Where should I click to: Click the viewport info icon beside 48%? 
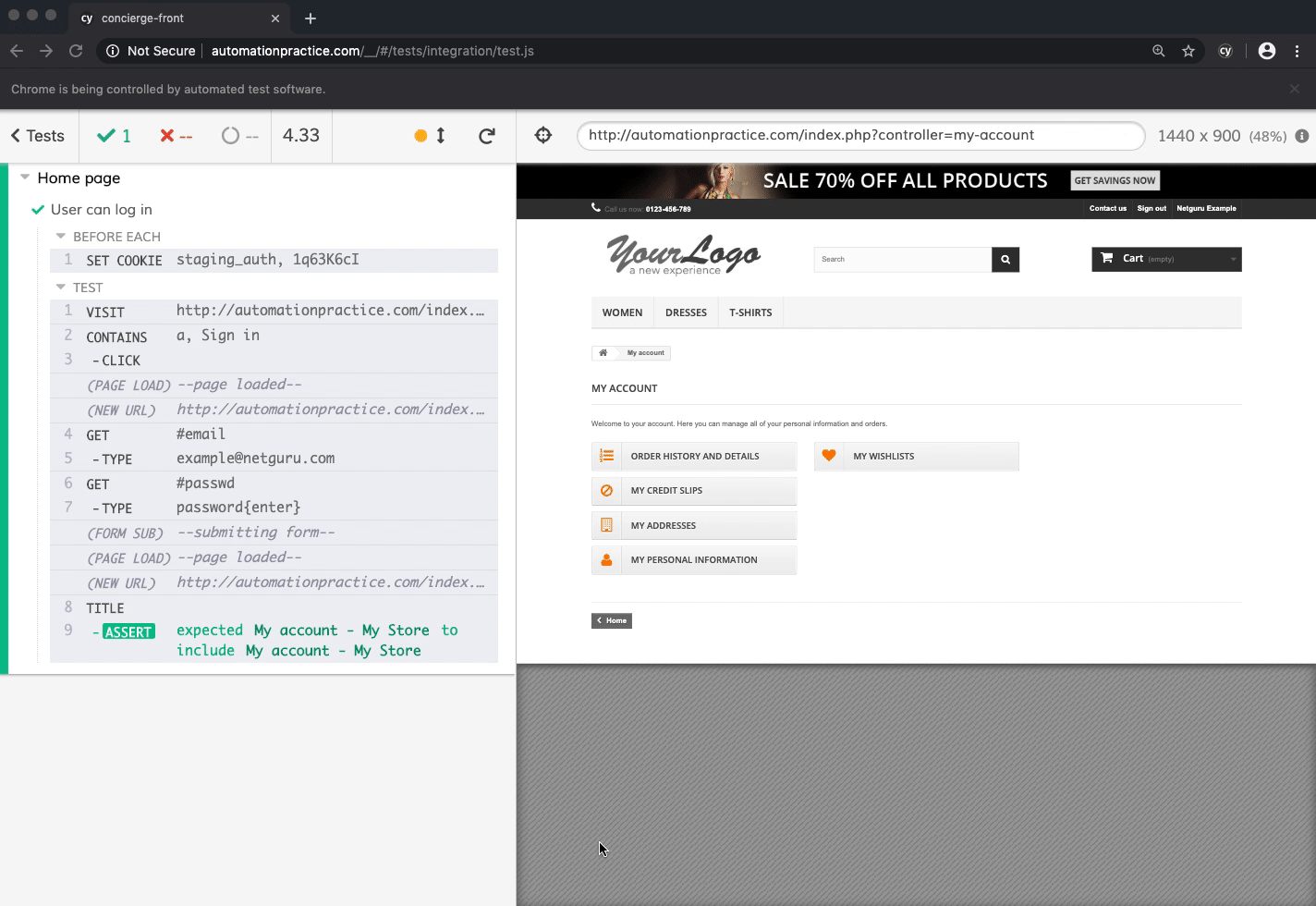point(1301,136)
